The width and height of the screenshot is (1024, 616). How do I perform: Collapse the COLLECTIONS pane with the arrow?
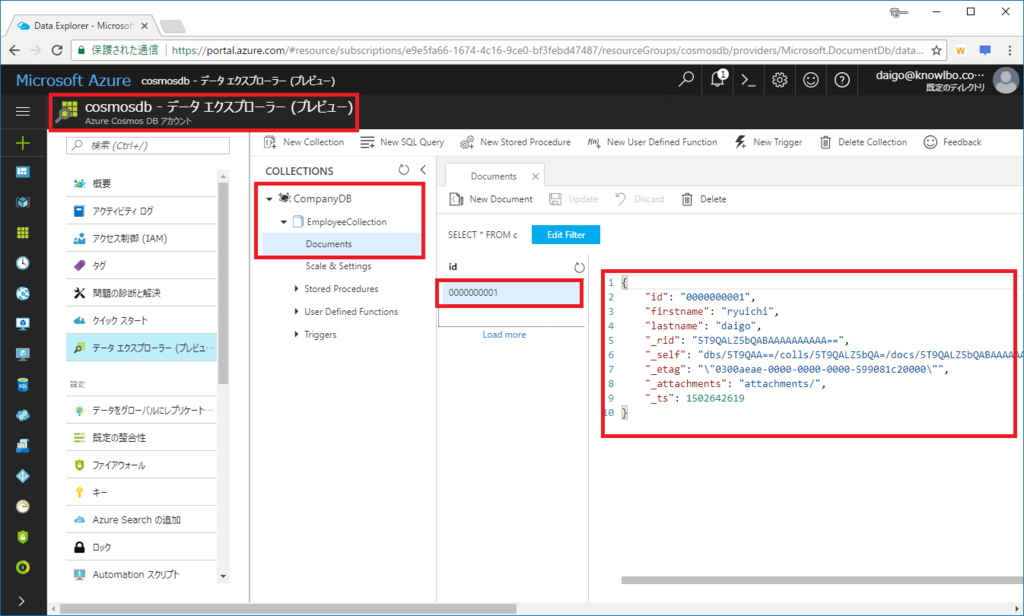423,170
